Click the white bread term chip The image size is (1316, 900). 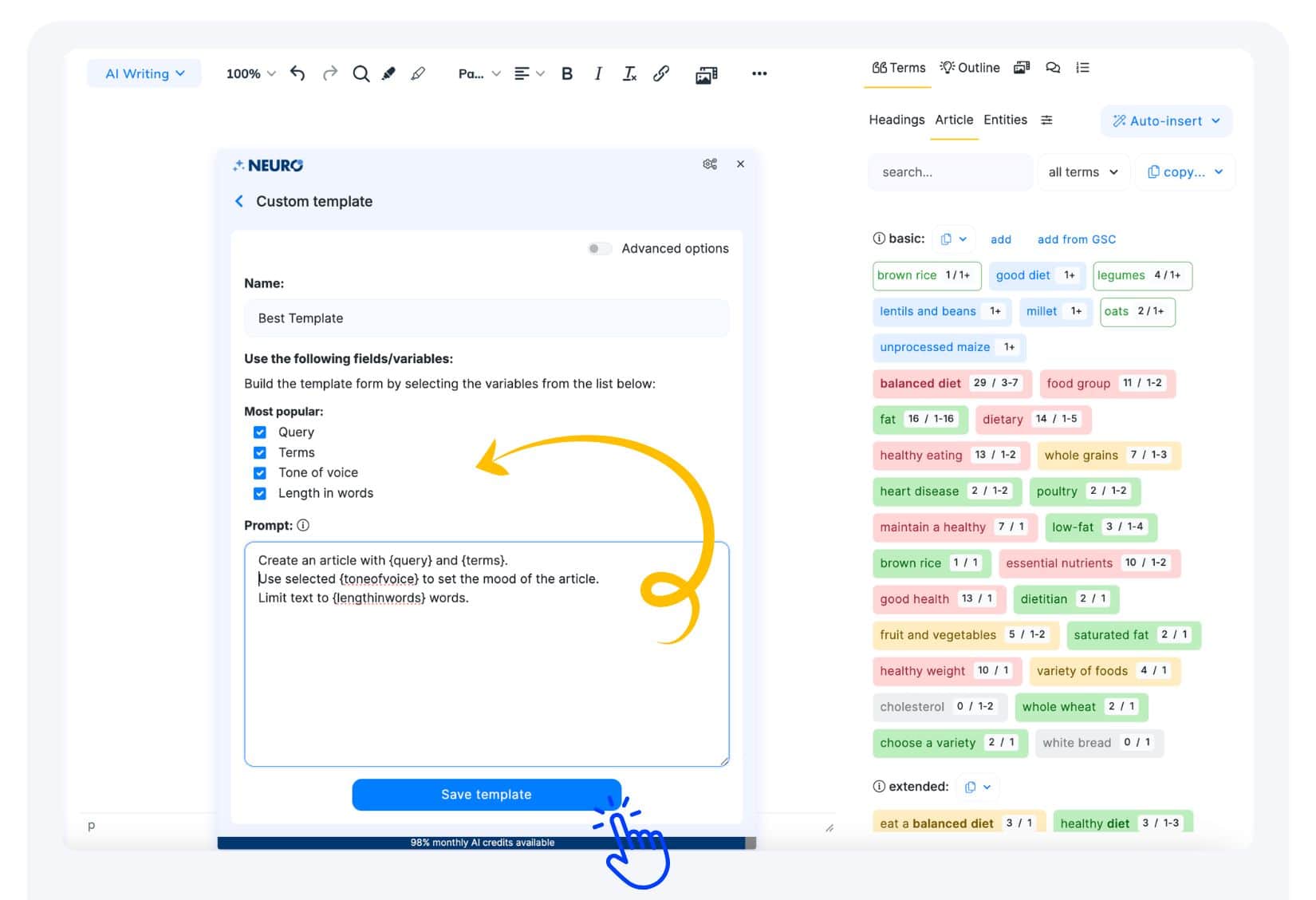click(x=1099, y=743)
